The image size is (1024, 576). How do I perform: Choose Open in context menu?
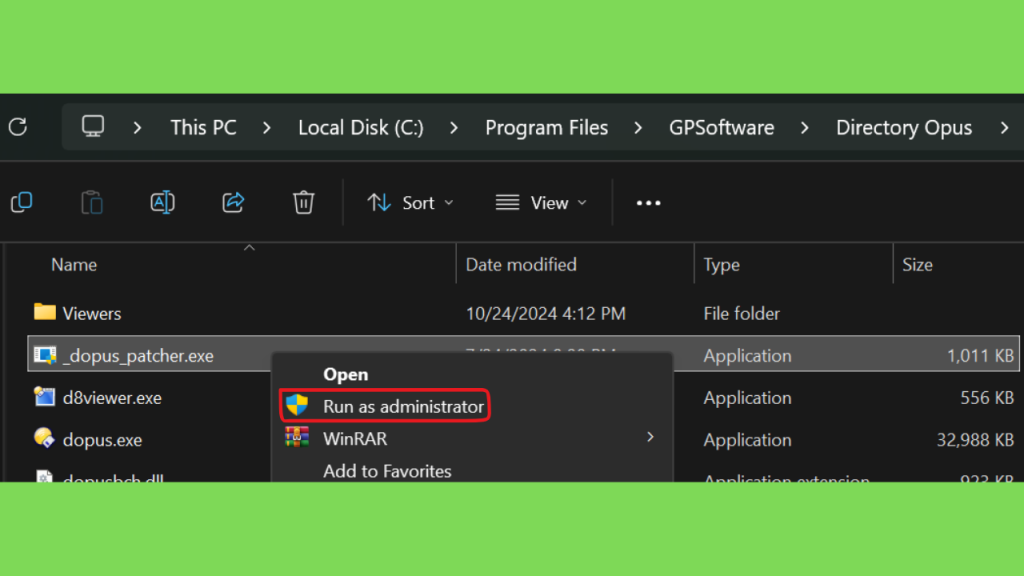click(x=345, y=374)
